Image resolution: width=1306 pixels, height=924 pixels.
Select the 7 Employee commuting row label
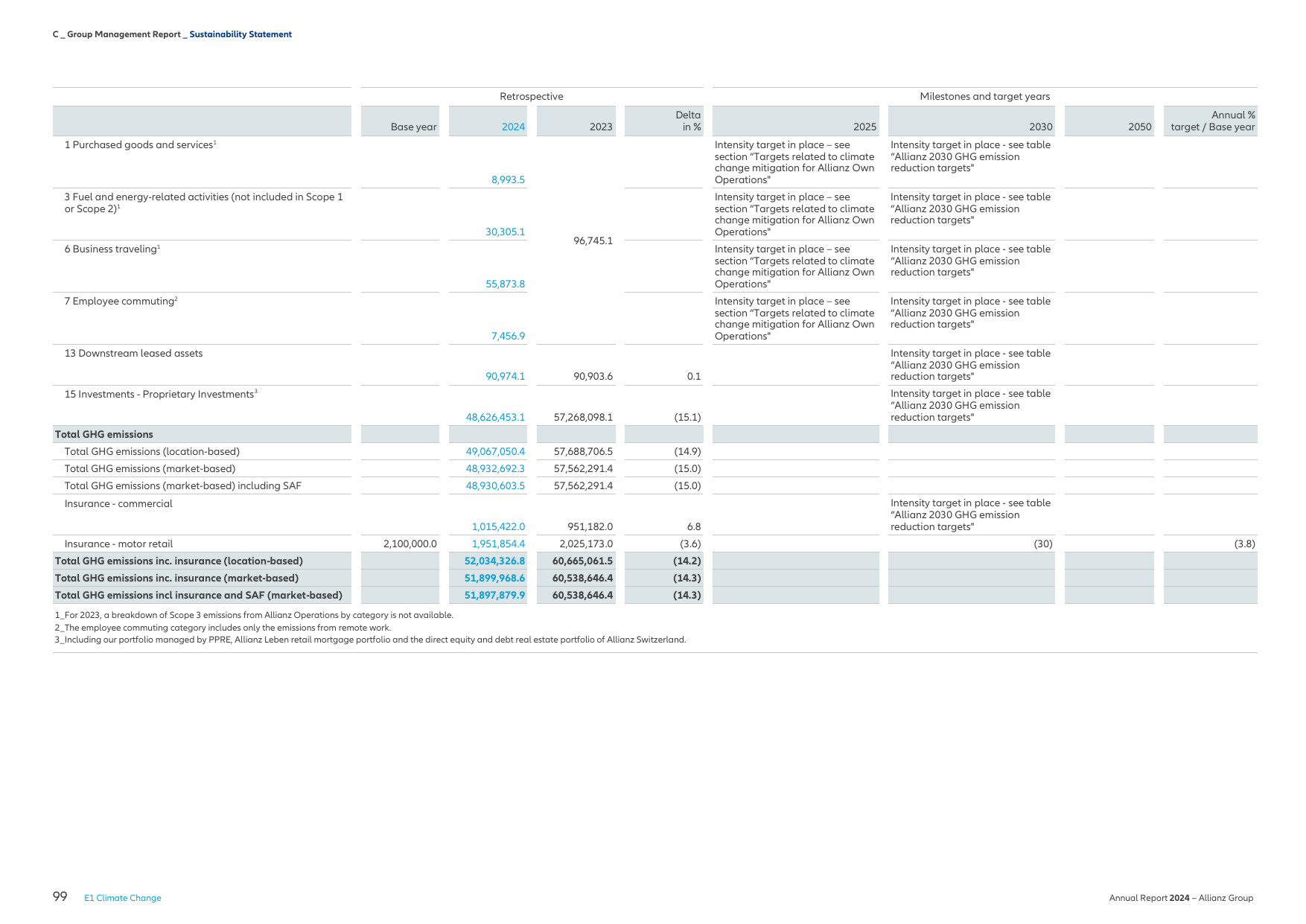[121, 301]
